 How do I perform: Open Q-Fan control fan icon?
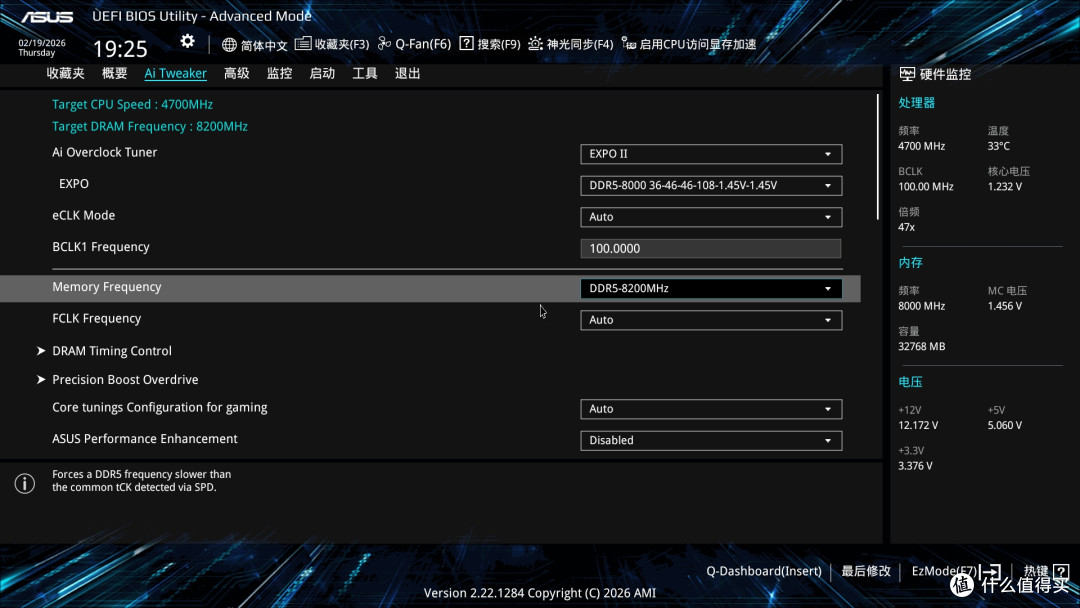(384, 43)
